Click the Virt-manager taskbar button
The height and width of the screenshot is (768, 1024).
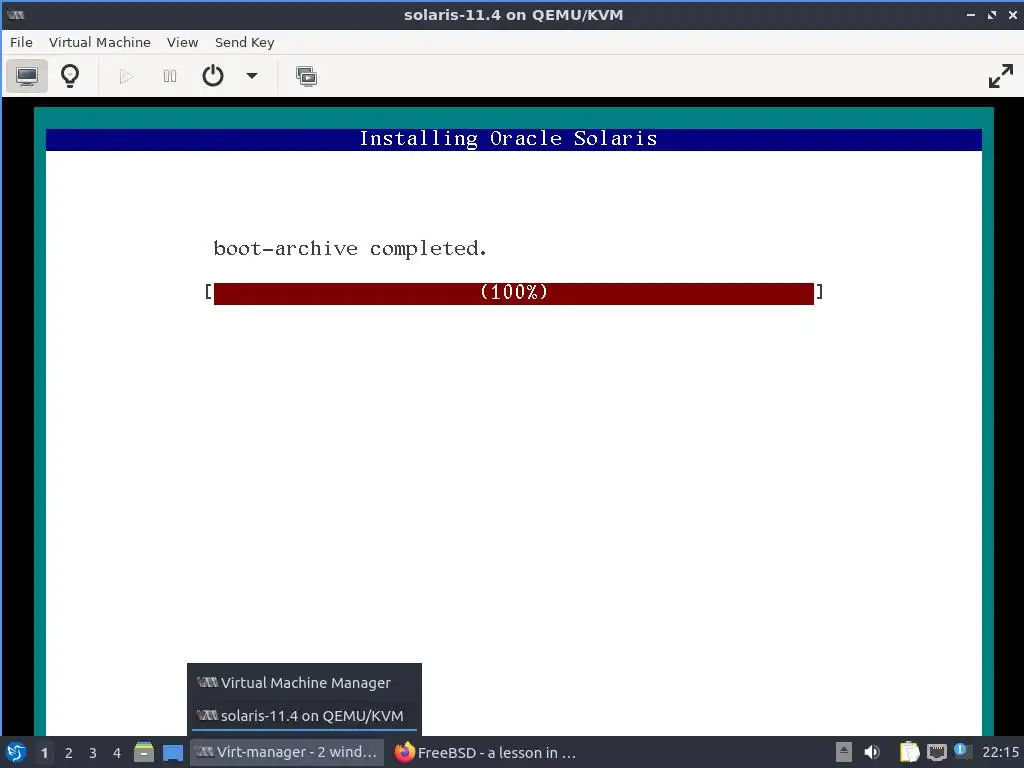287,752
